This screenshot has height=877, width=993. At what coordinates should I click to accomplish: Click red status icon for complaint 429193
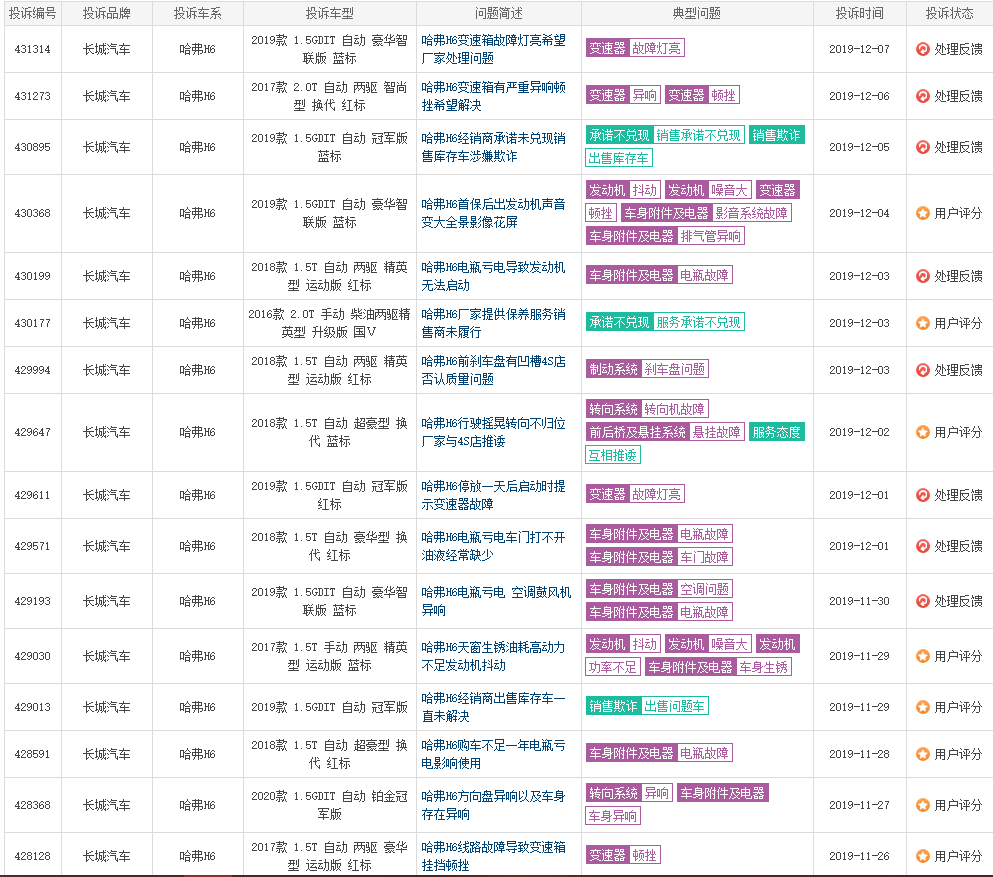click(x=923, y=601)
